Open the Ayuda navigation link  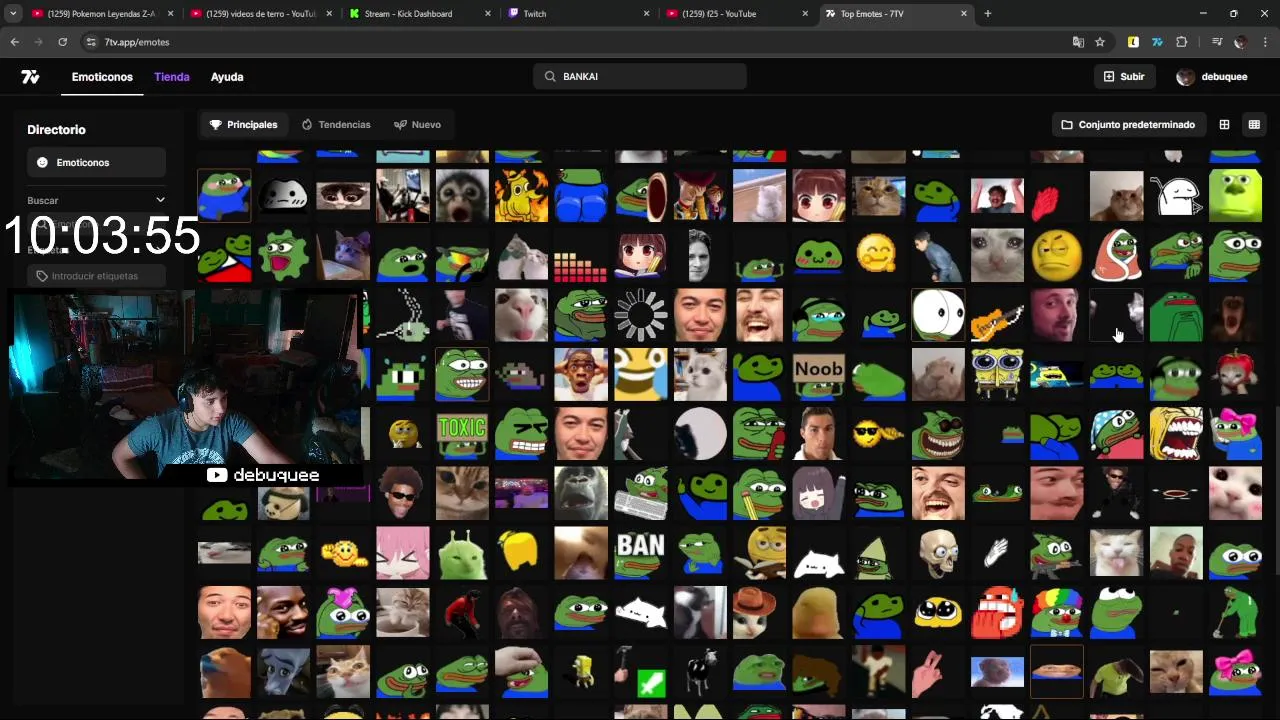coord(227,77)
